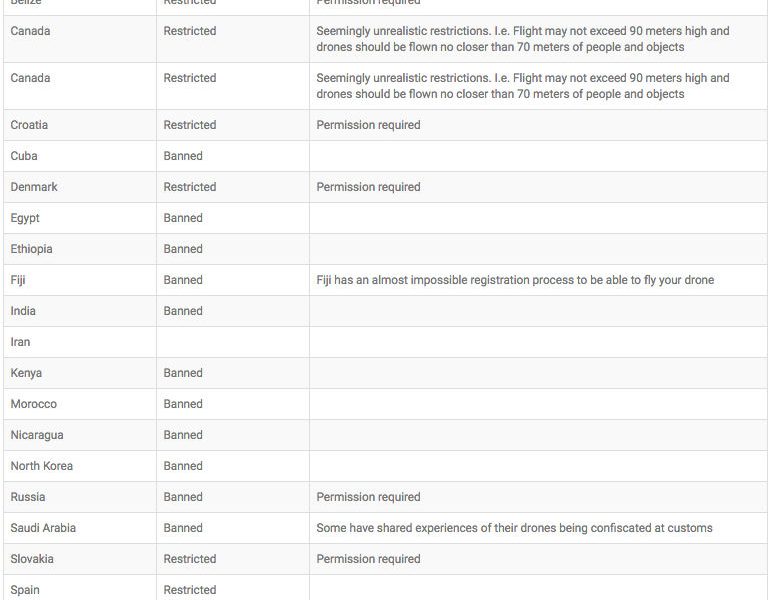The height and width of the screenshot is (600, 771).
Task: Select the India country cell
Action: point(23,311)
